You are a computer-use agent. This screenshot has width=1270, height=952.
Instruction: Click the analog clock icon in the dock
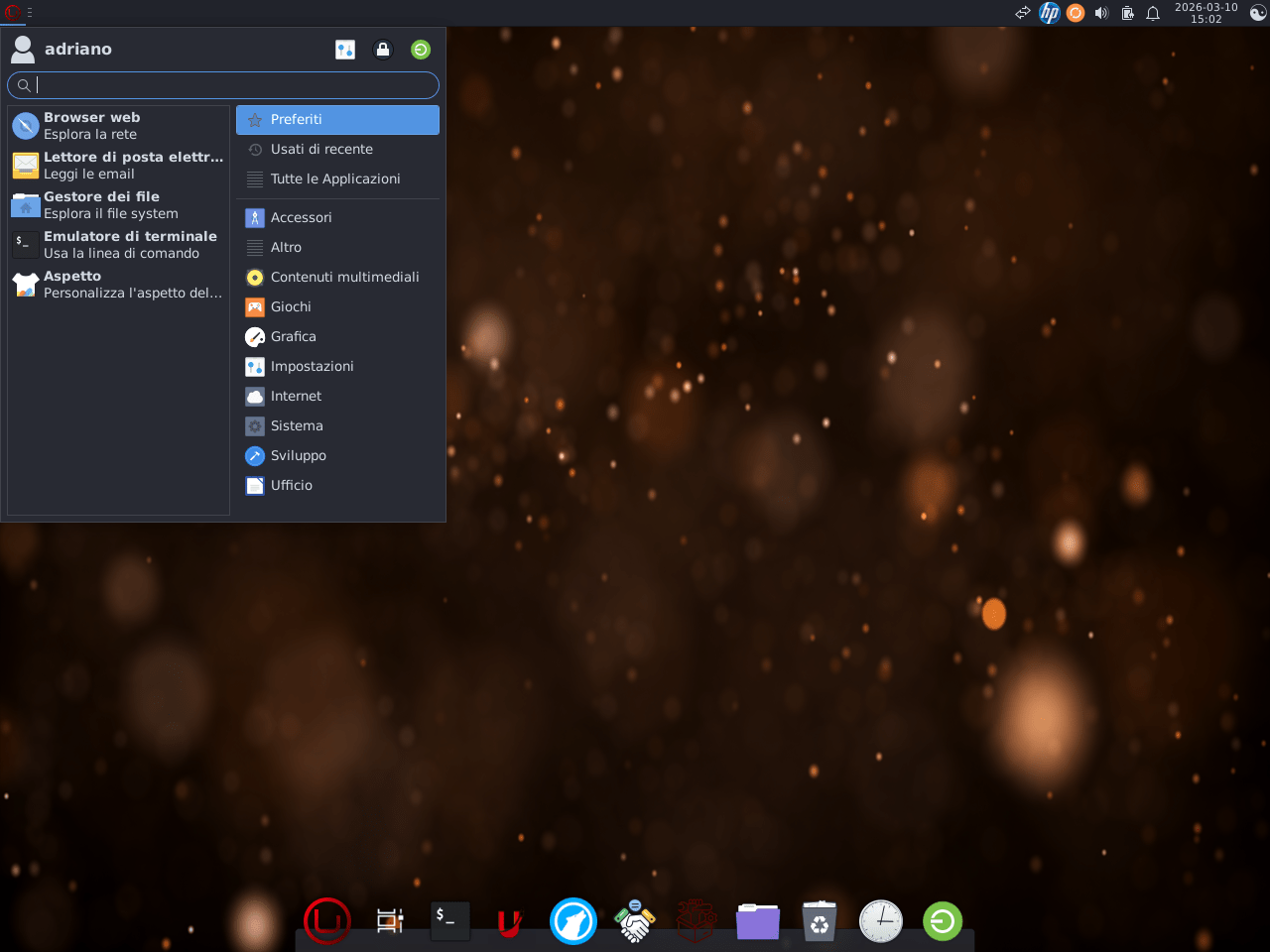click(881, 921)
